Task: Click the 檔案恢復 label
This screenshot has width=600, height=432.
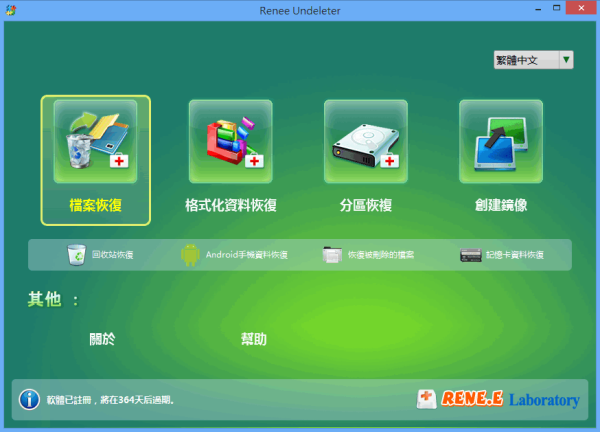Action: (x=95, y=205)
